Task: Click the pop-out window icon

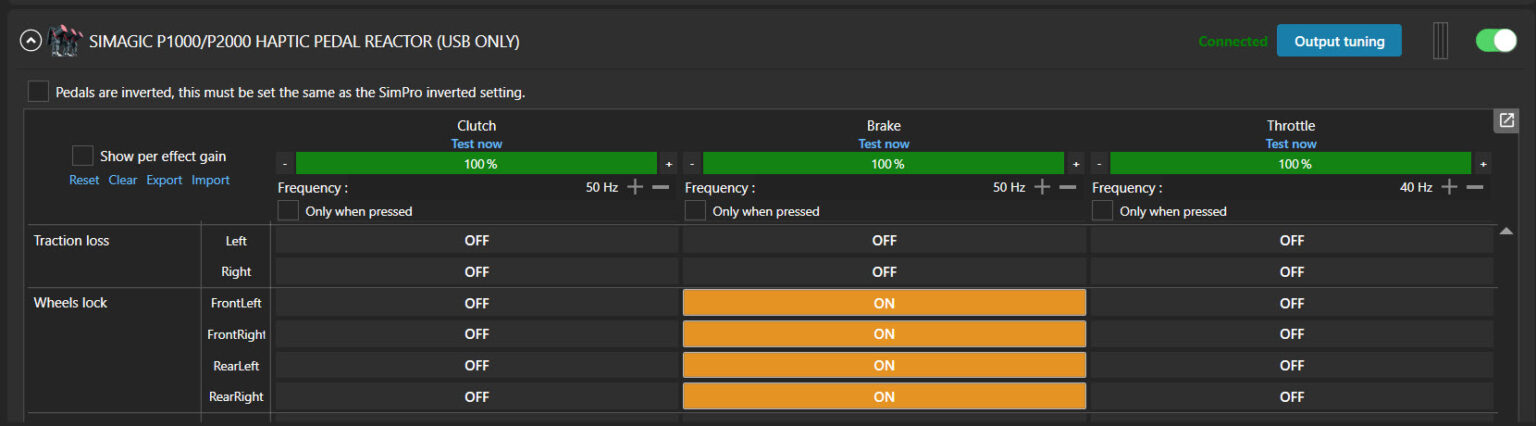Action: 1506,120
